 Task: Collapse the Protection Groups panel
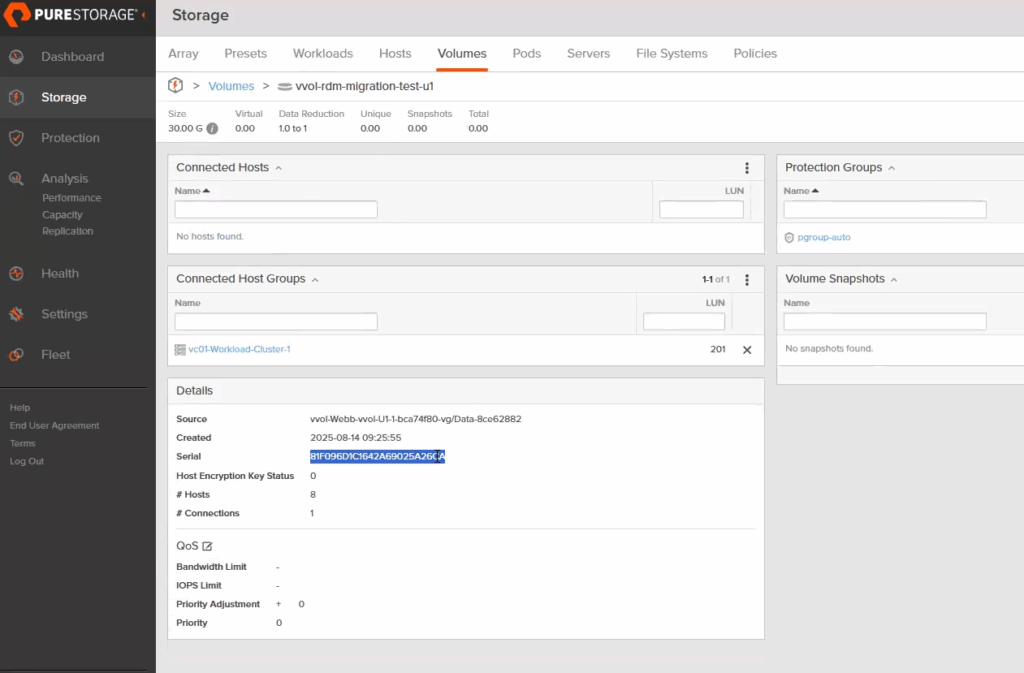[891, 168]
